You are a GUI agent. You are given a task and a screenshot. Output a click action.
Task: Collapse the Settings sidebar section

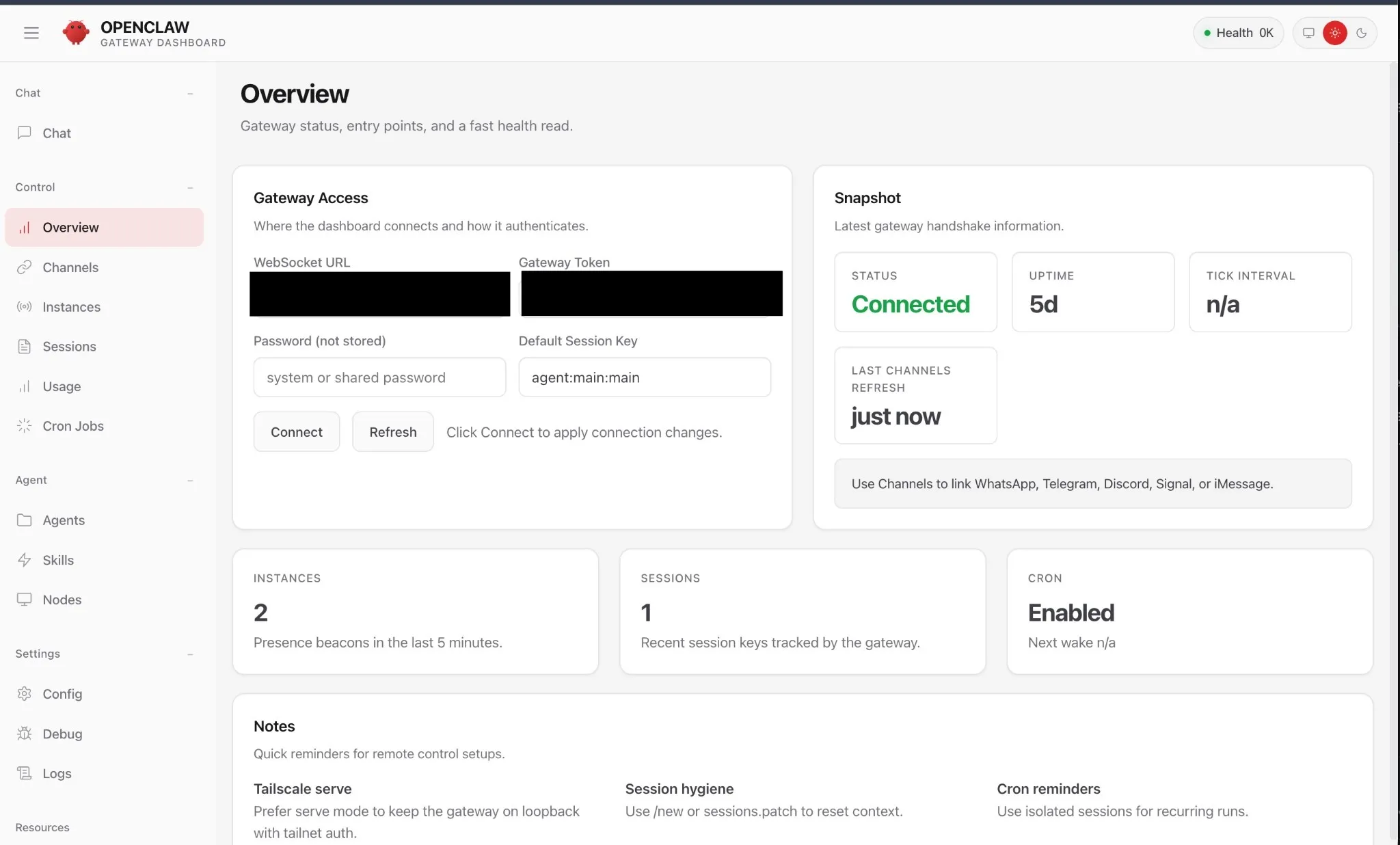[x=190, y=654]
